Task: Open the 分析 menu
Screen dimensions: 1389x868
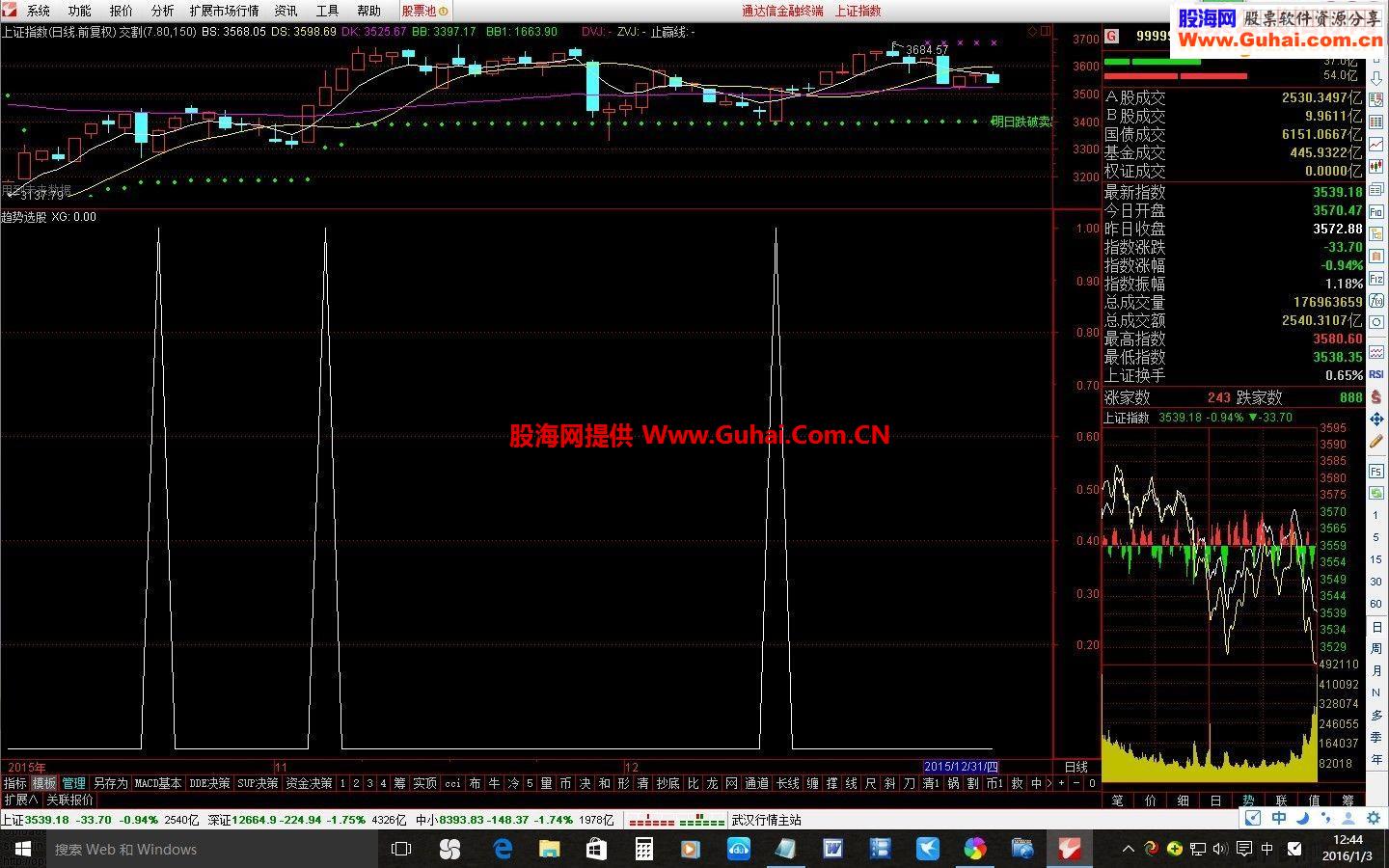Action: [162, 11]
